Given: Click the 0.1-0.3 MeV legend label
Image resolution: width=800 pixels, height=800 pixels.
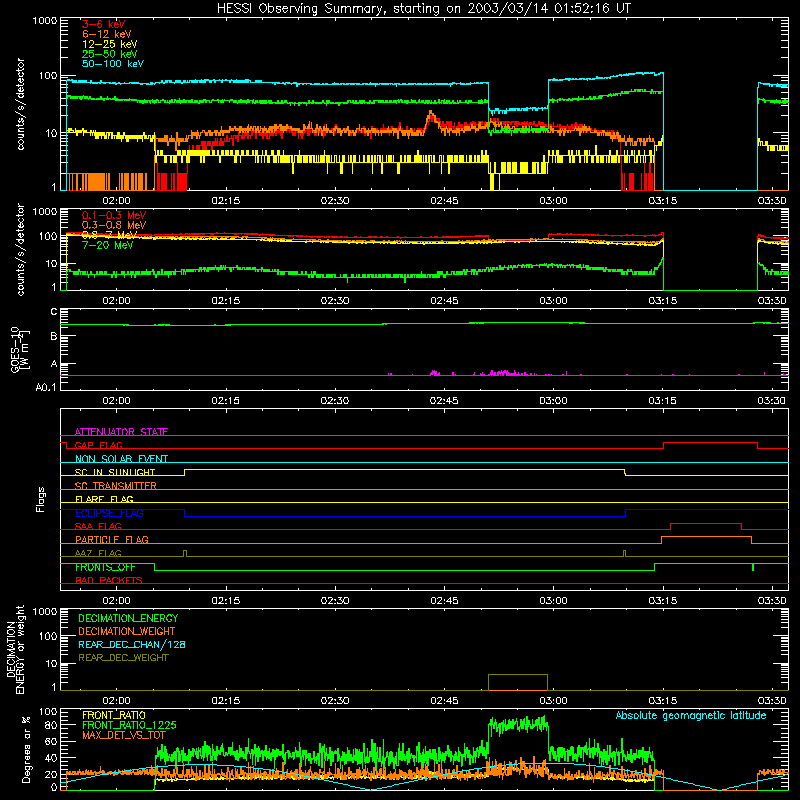Looking at the screenshot, I should click(x=114, y=215).
